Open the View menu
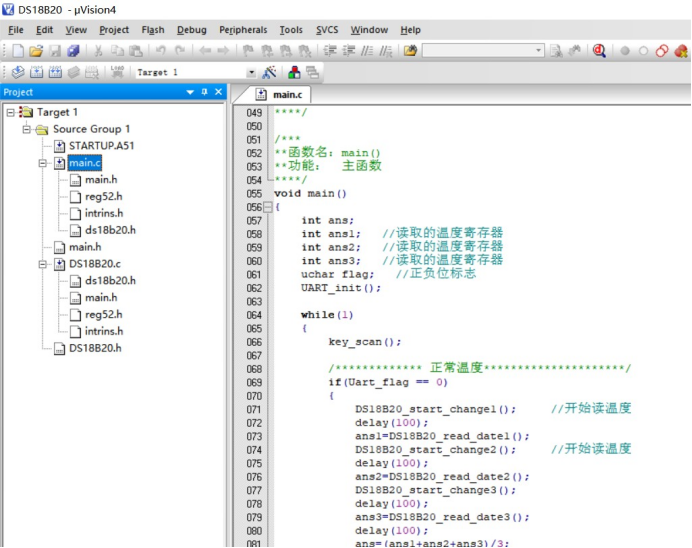The width and height of the screenshot is (692, 548). [76, 30]
